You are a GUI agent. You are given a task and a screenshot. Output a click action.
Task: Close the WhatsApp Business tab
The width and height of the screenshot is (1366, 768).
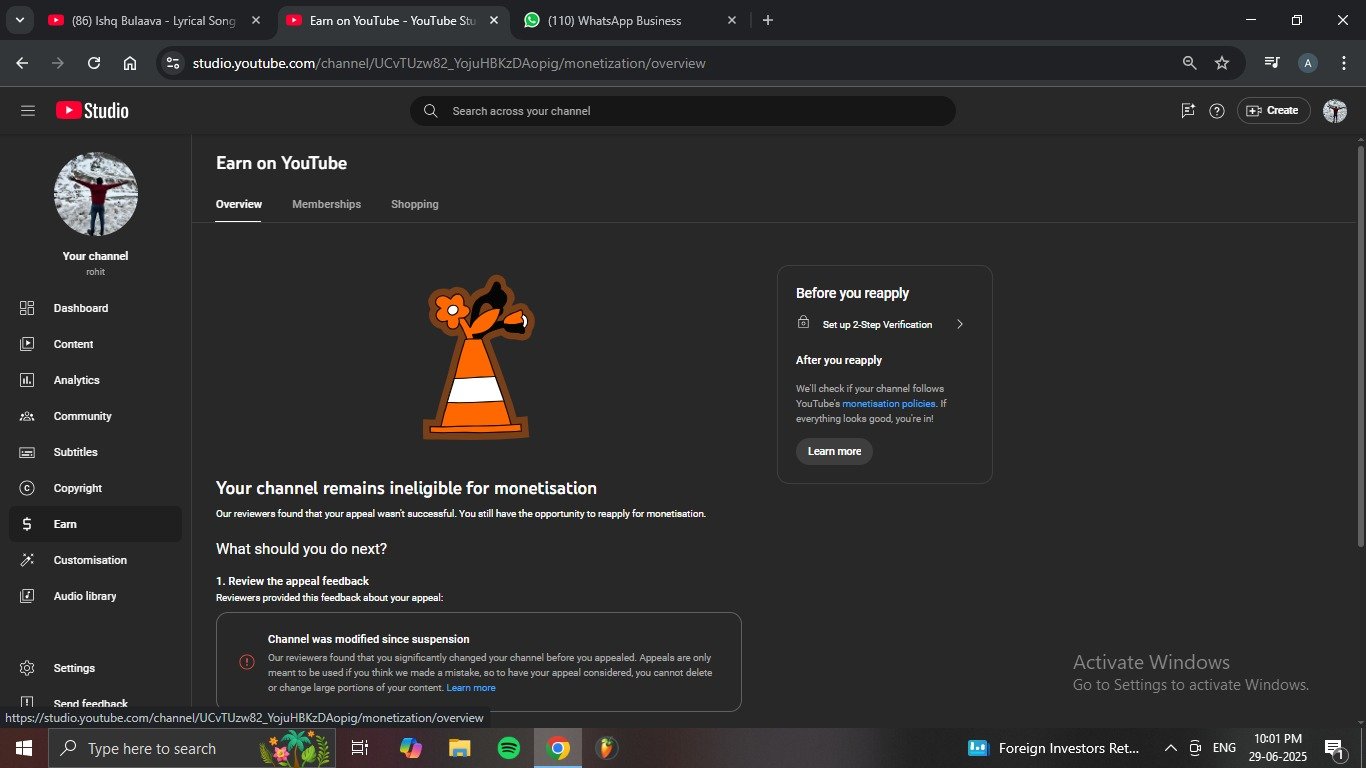point(731,20)
